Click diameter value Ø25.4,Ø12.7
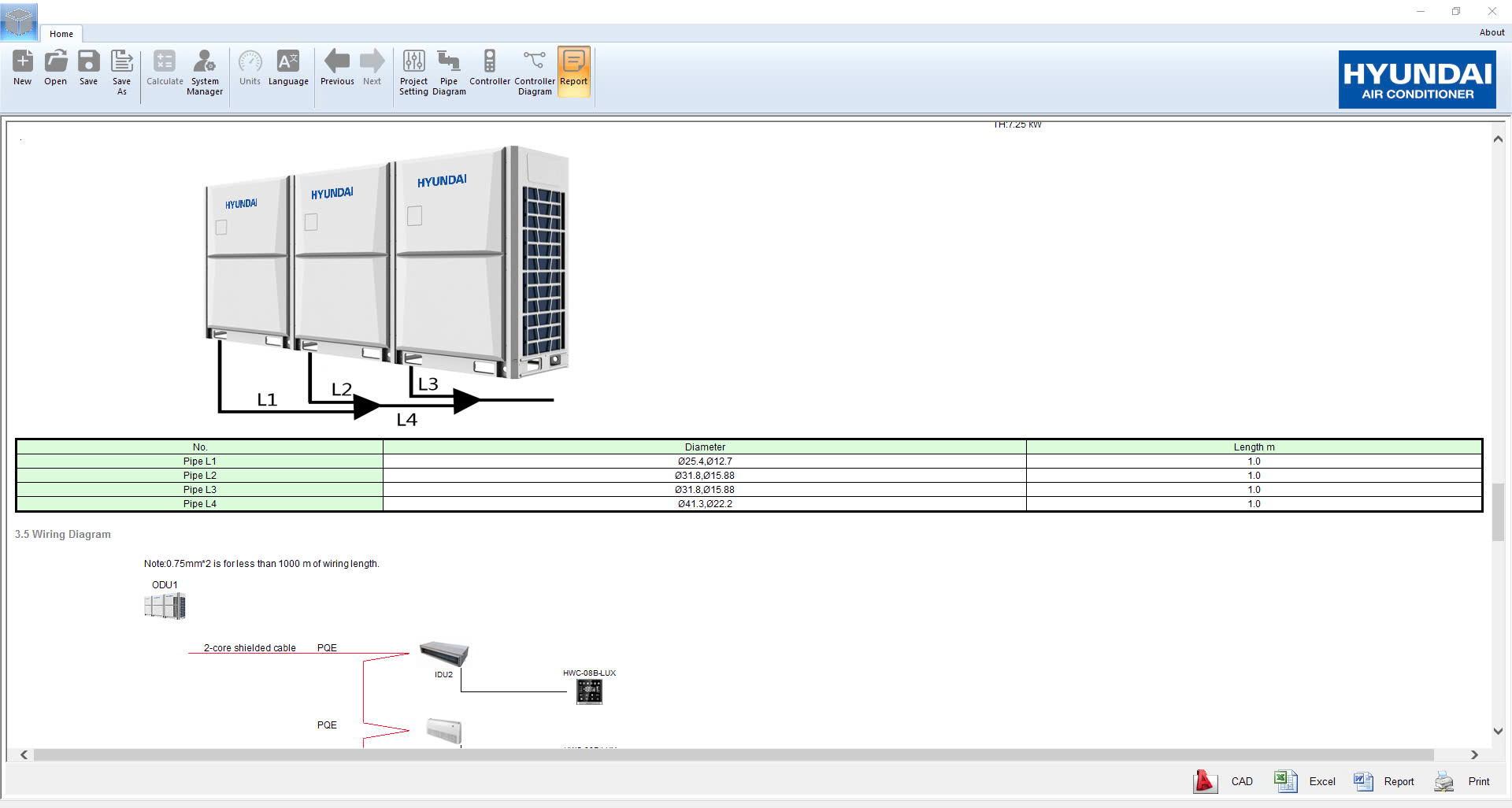This screenshot has width=1512, height=808. (705, 461)
